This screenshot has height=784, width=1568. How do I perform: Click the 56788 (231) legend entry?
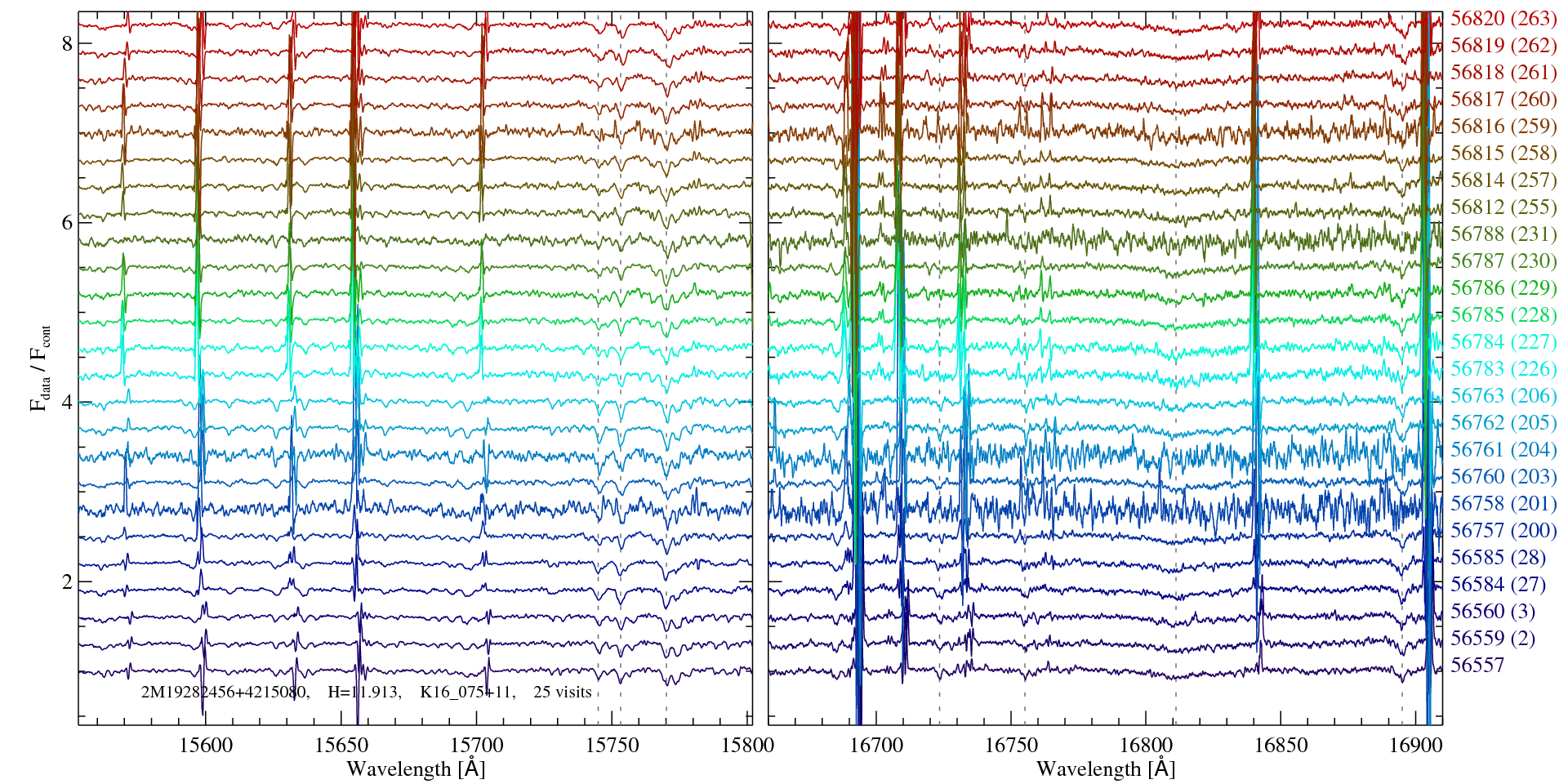(x=1503, y=234)
